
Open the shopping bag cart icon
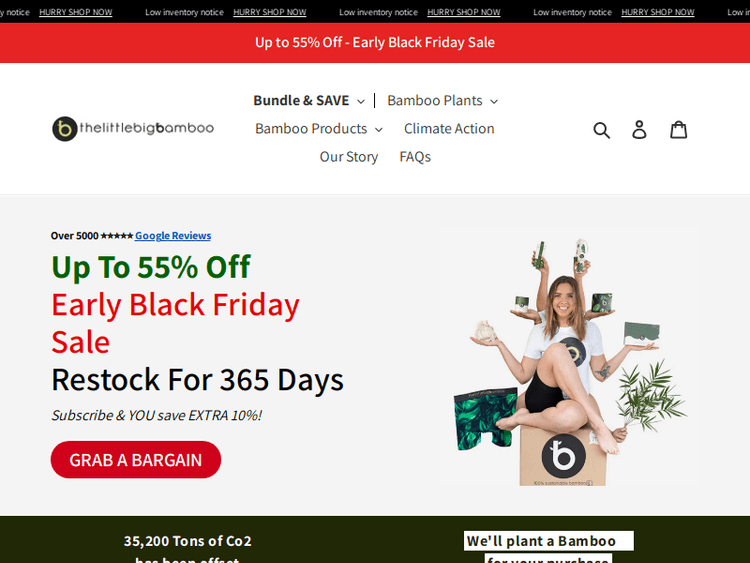pos(678,129)
